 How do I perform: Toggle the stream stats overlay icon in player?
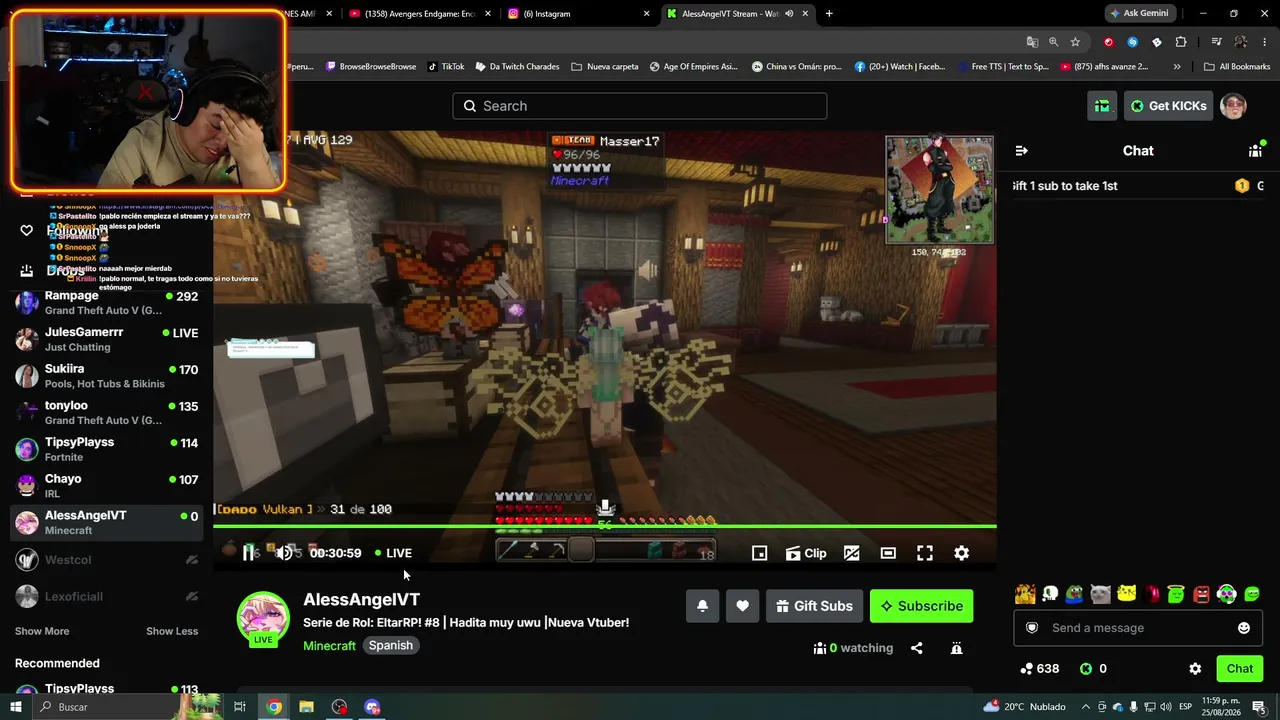pyautogui.click(x=852, y=553)
